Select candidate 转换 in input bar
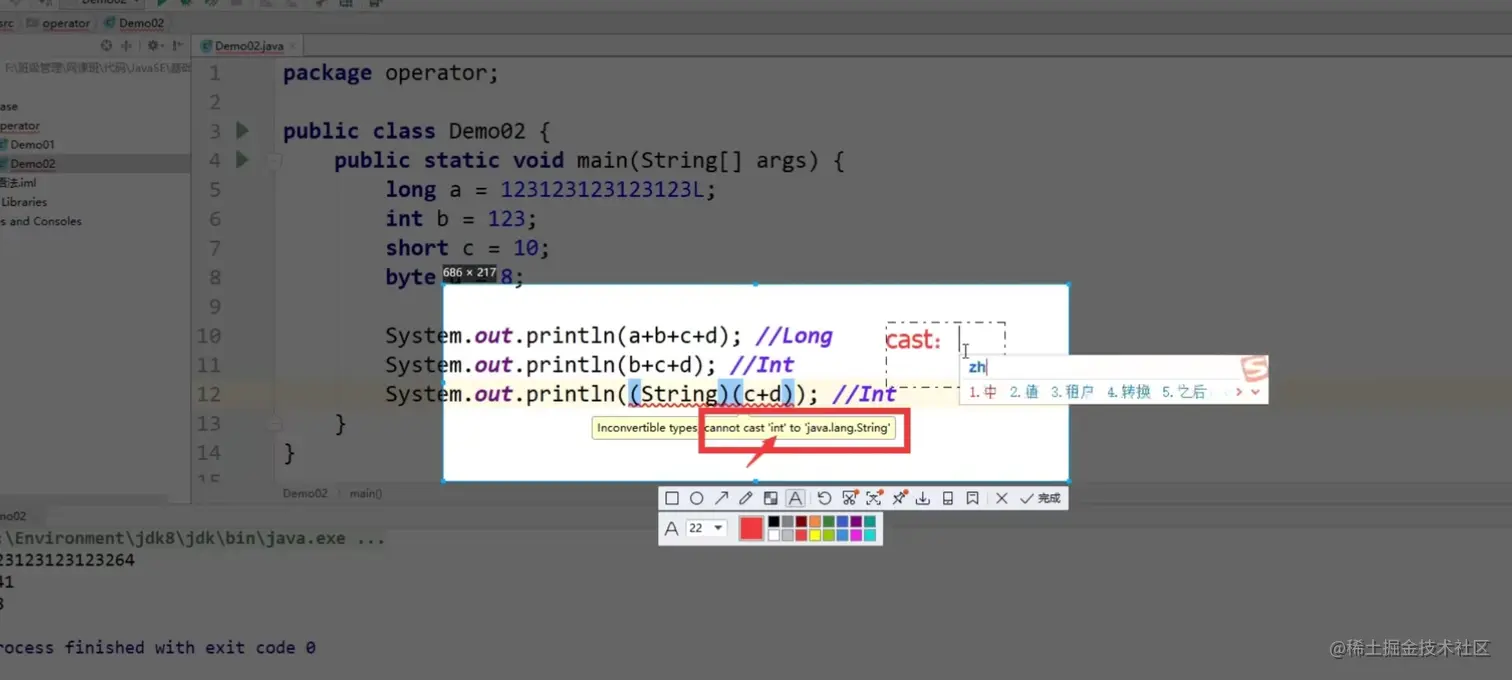 [x=1138, y=392]
